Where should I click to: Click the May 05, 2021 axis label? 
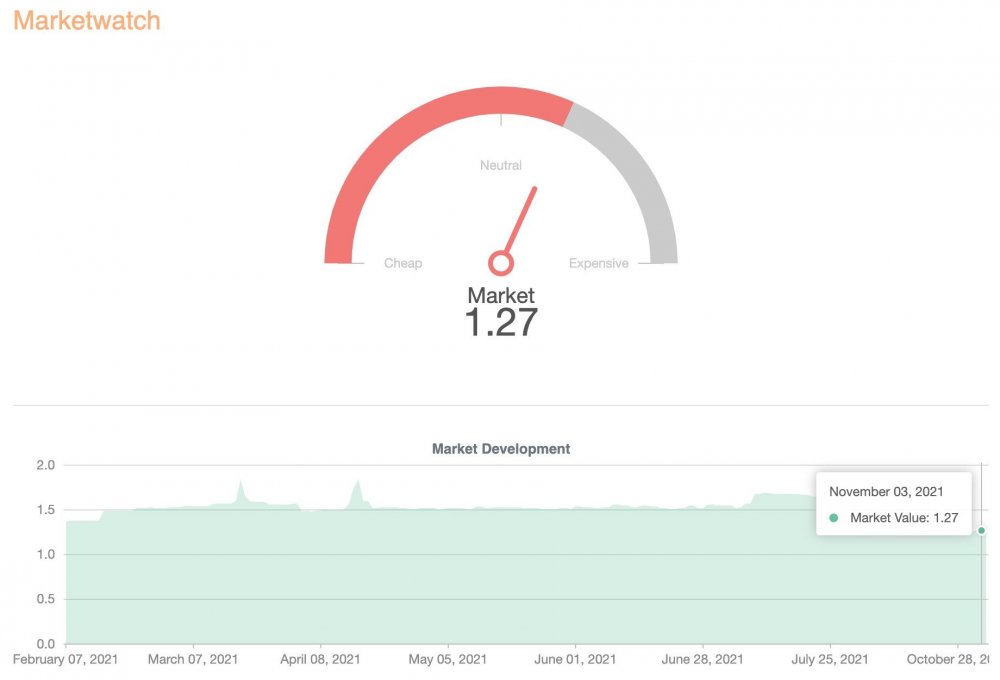coord(448,659)
